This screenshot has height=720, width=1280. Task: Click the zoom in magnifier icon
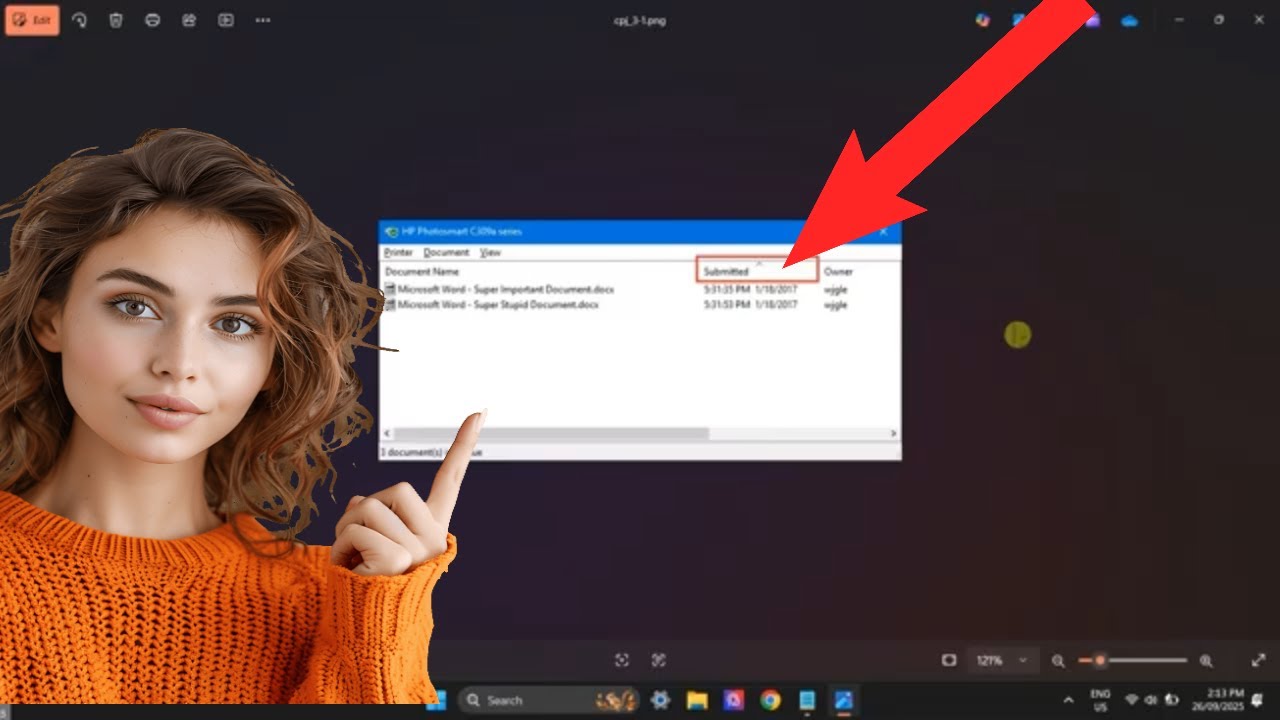click(1206, 660)
